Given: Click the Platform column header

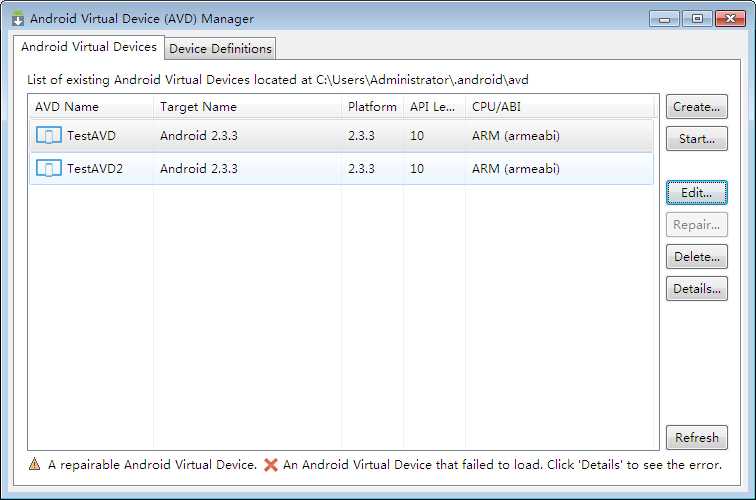Looking at the screenshot, I should [373, 107].
